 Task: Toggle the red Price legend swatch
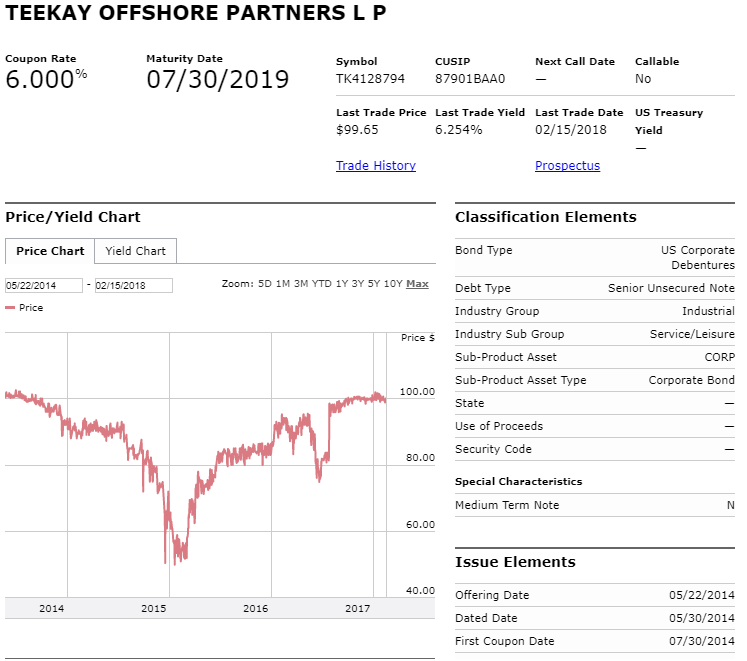[x=10, y=308]
